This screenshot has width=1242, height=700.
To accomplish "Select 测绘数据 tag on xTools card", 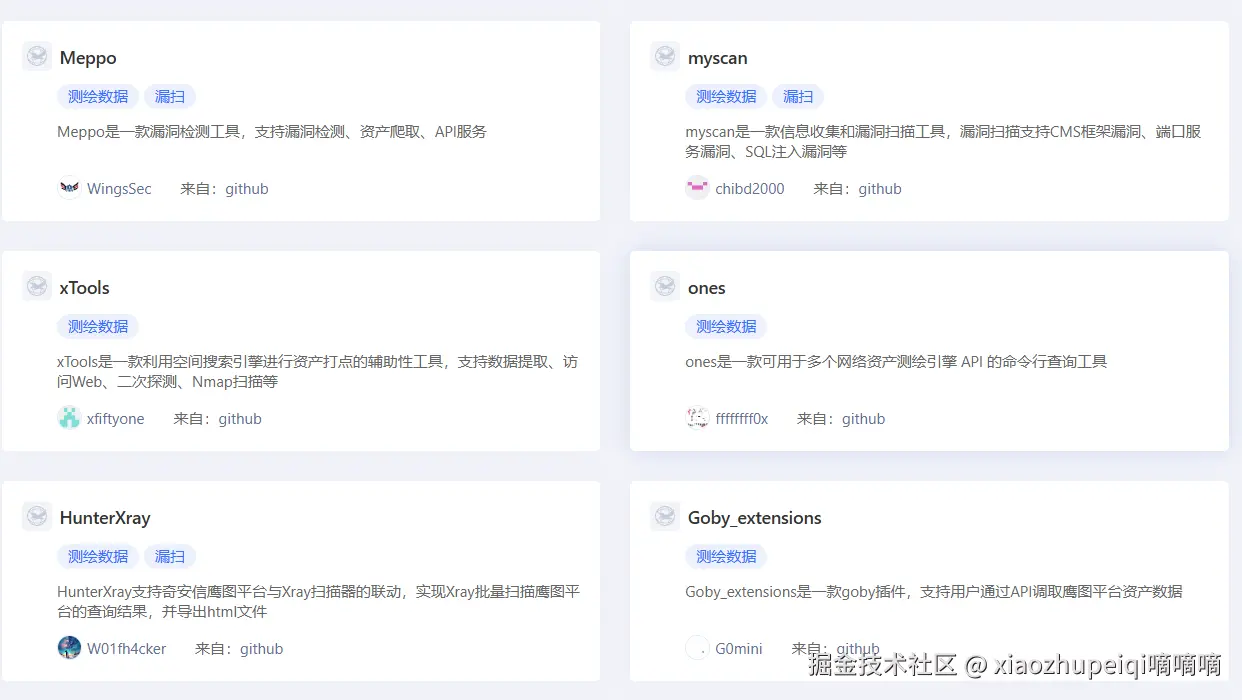I will 98,326.
